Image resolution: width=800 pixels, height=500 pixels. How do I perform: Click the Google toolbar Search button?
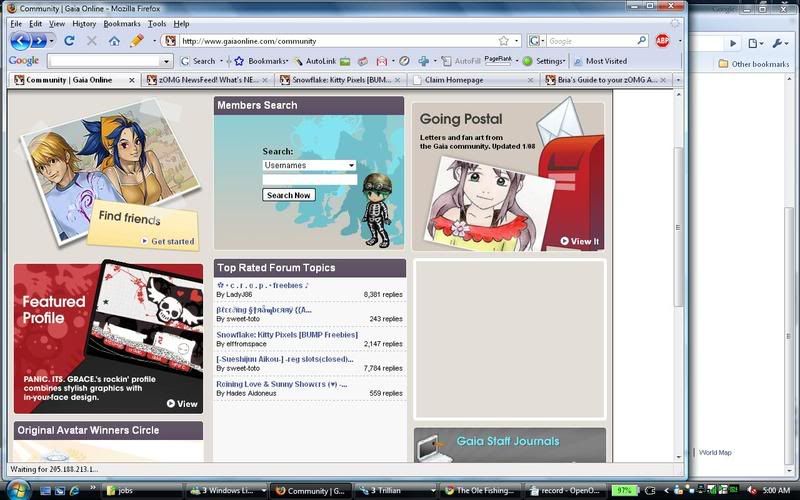(198, 61)
